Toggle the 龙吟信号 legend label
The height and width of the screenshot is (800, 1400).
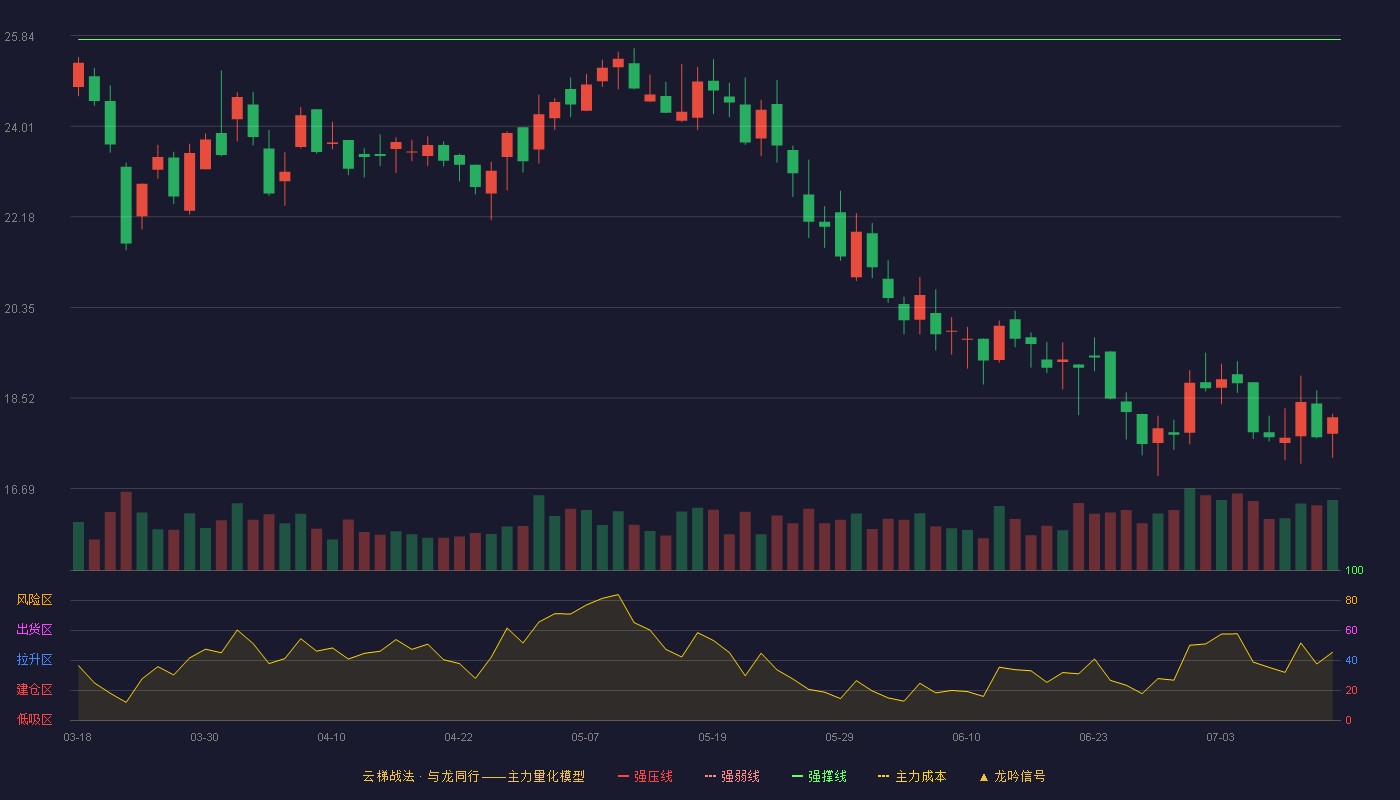[x=1020, y=776]
